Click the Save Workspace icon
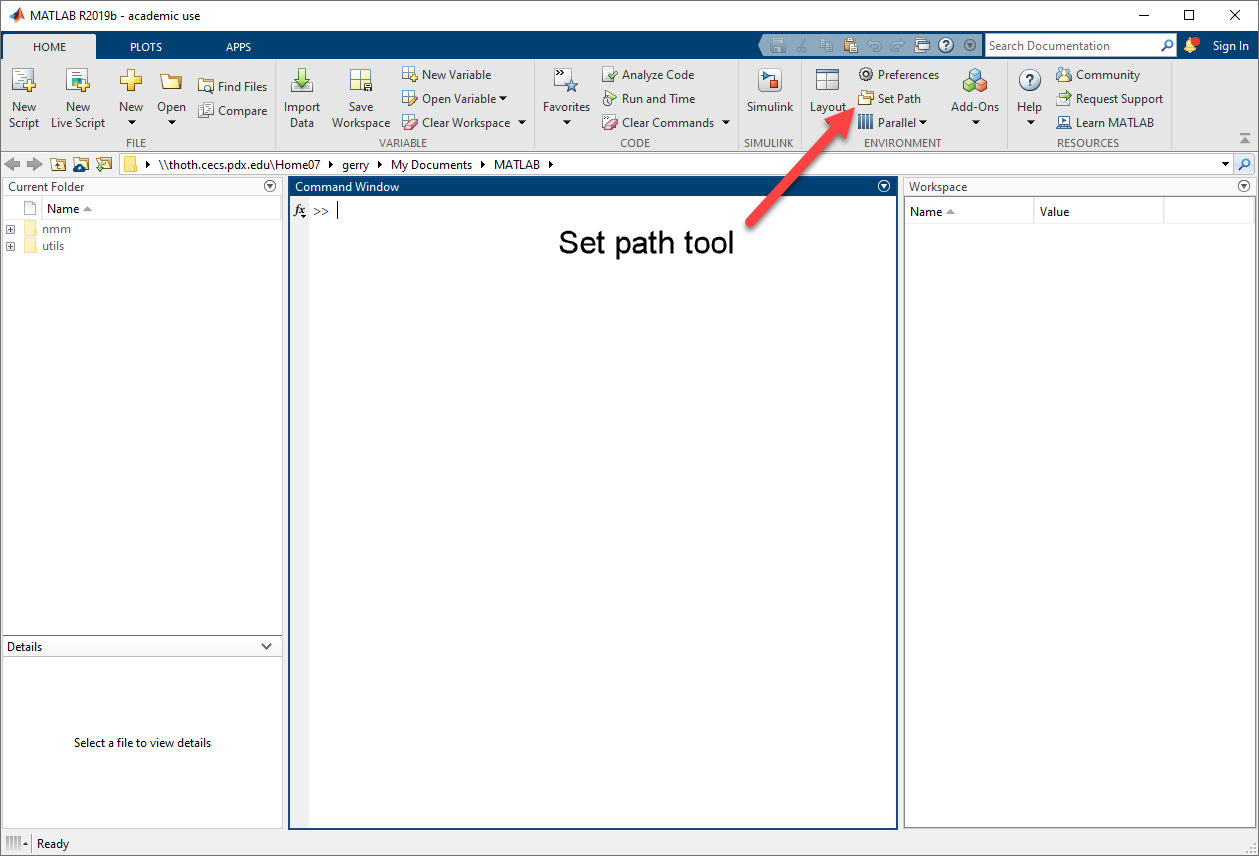Viewport: 1259px width, 856px height. (361, 82)
